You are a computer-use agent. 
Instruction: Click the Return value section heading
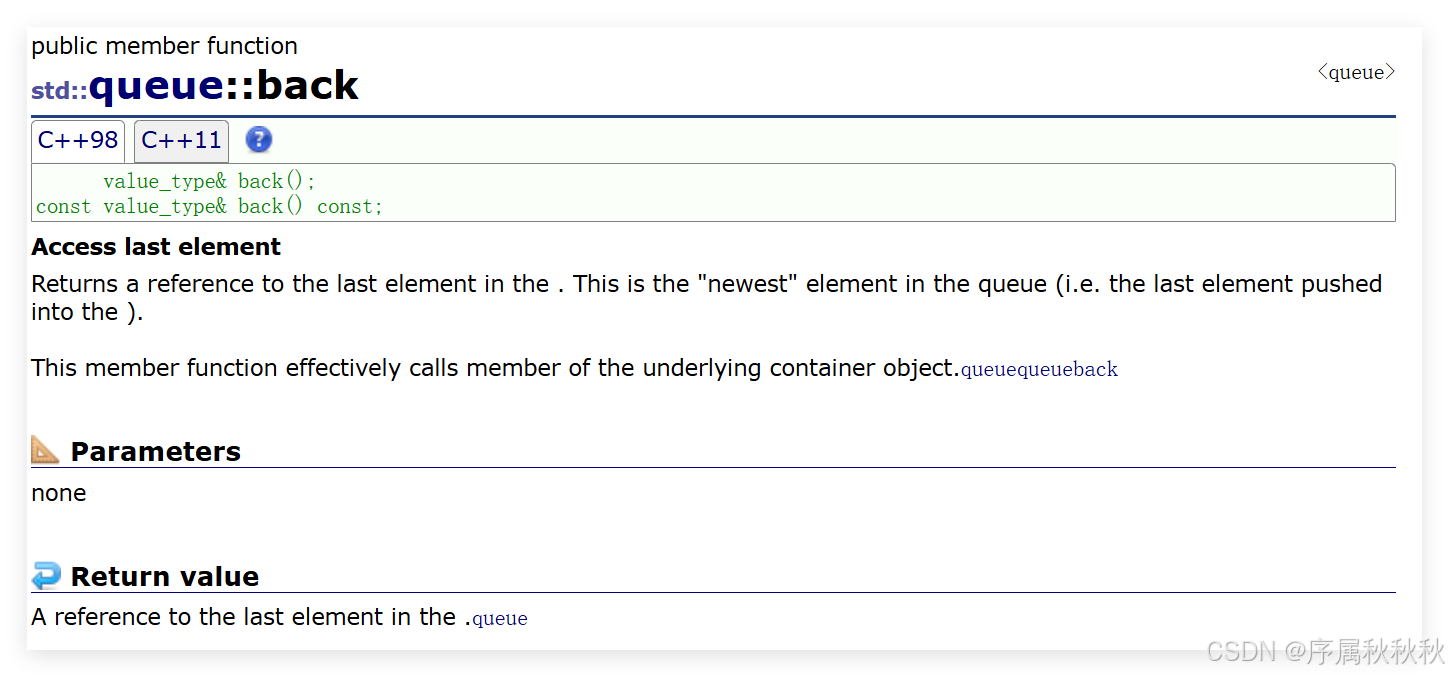tap(165, 576)
